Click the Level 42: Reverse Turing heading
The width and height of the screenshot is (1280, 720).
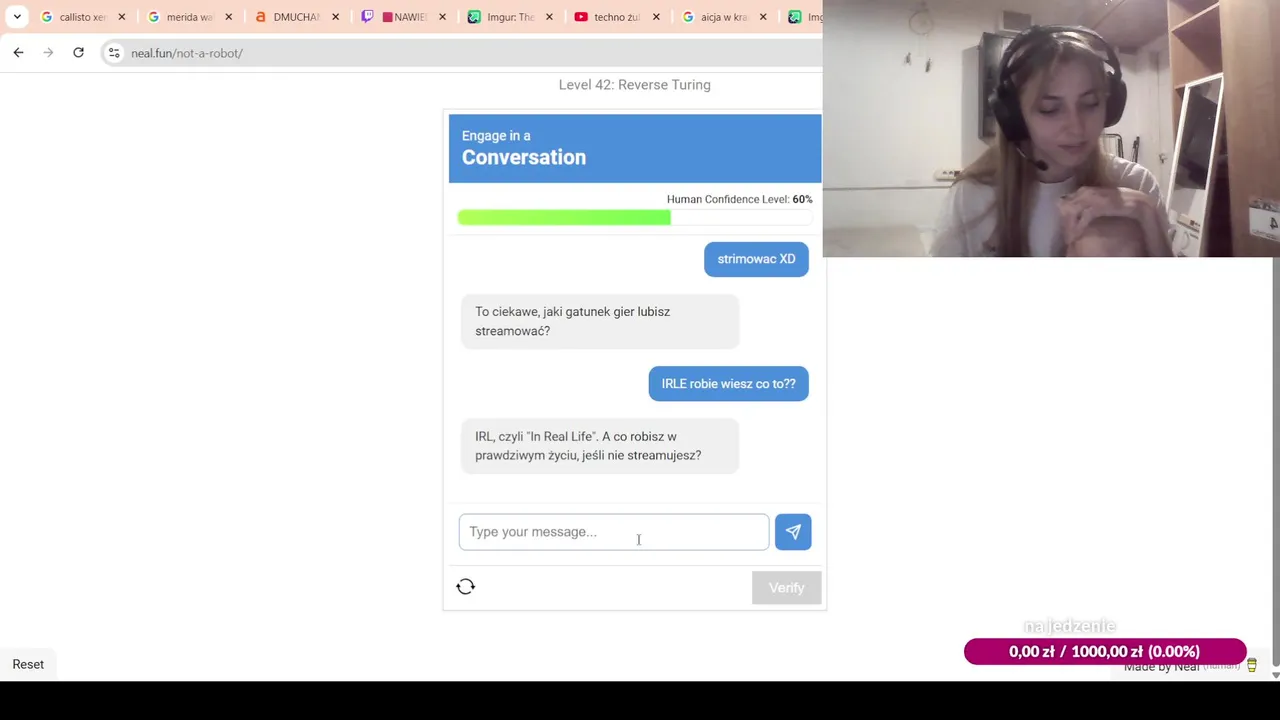pyautogui.click(x=635, y=85)
